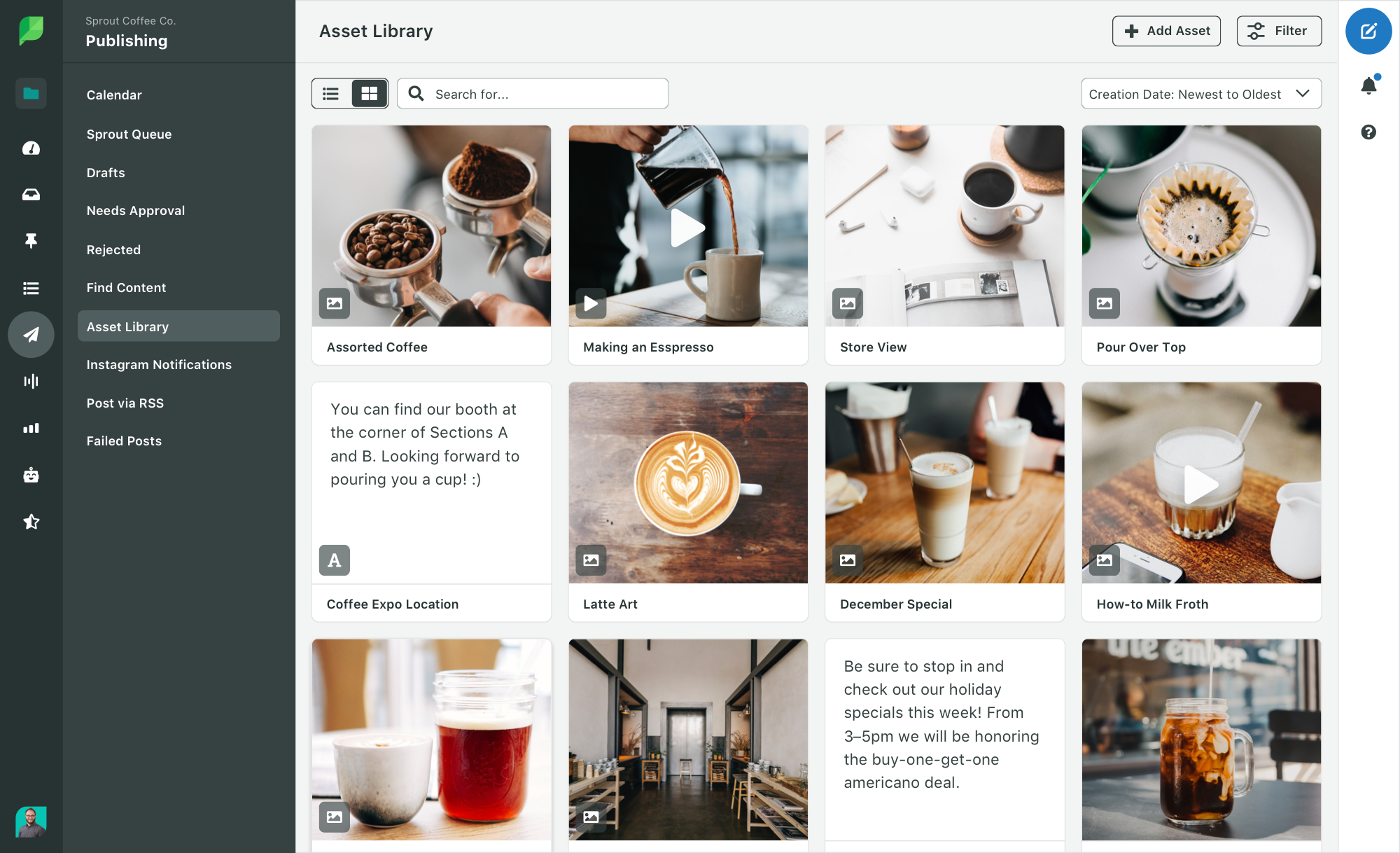
Task: Click the Find Content button
Action: 127,287
